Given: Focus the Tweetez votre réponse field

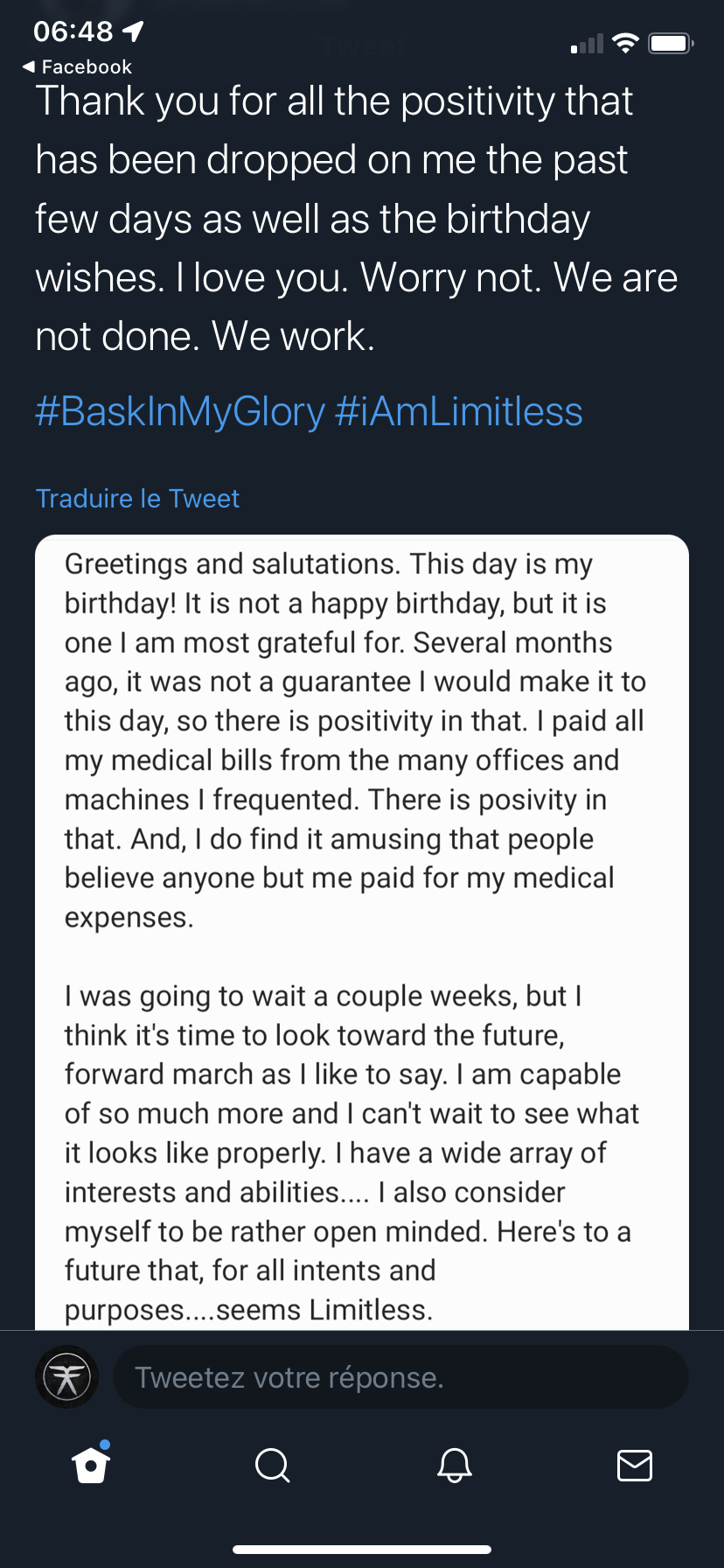Looking at the screenshot, I should click(x=400, y=1377).
